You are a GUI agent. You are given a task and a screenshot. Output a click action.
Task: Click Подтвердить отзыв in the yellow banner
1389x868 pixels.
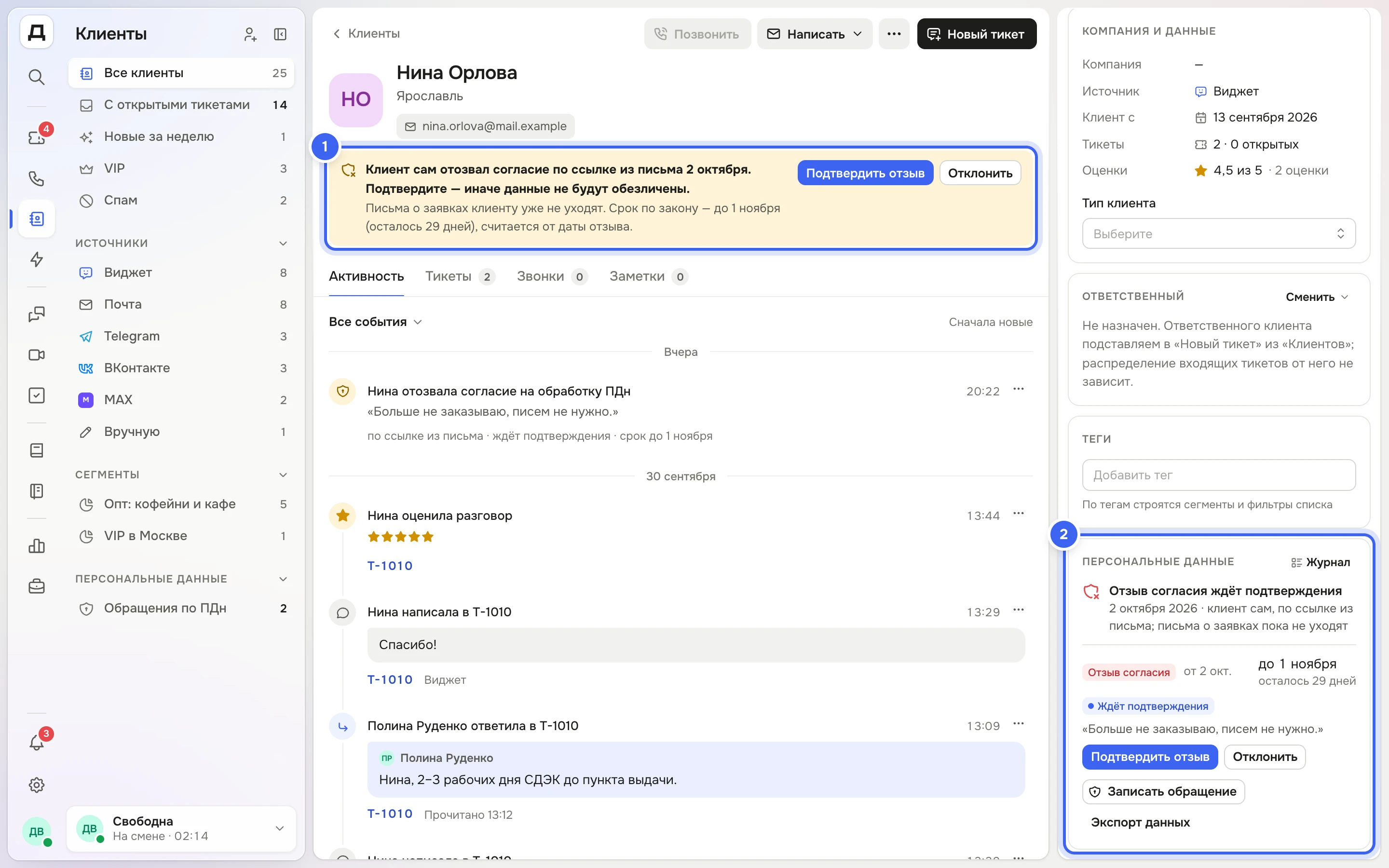tap(865, 173)
